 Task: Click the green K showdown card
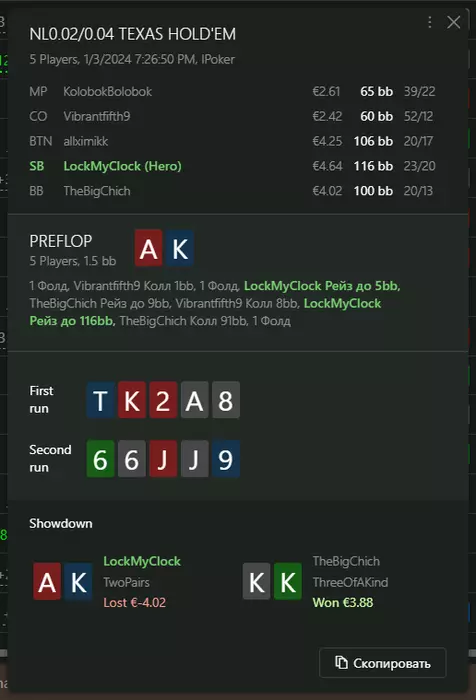pos(288,581)
